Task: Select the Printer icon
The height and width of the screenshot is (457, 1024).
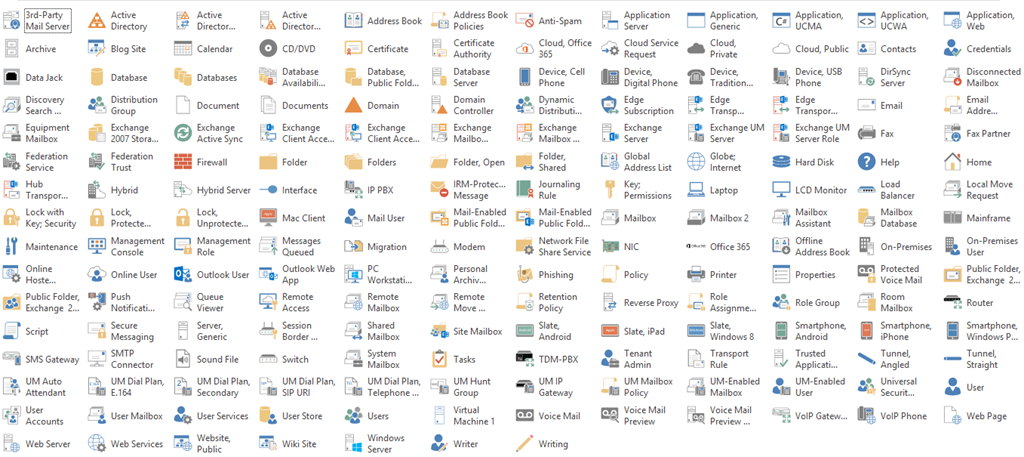Action: tap(696, 275)
